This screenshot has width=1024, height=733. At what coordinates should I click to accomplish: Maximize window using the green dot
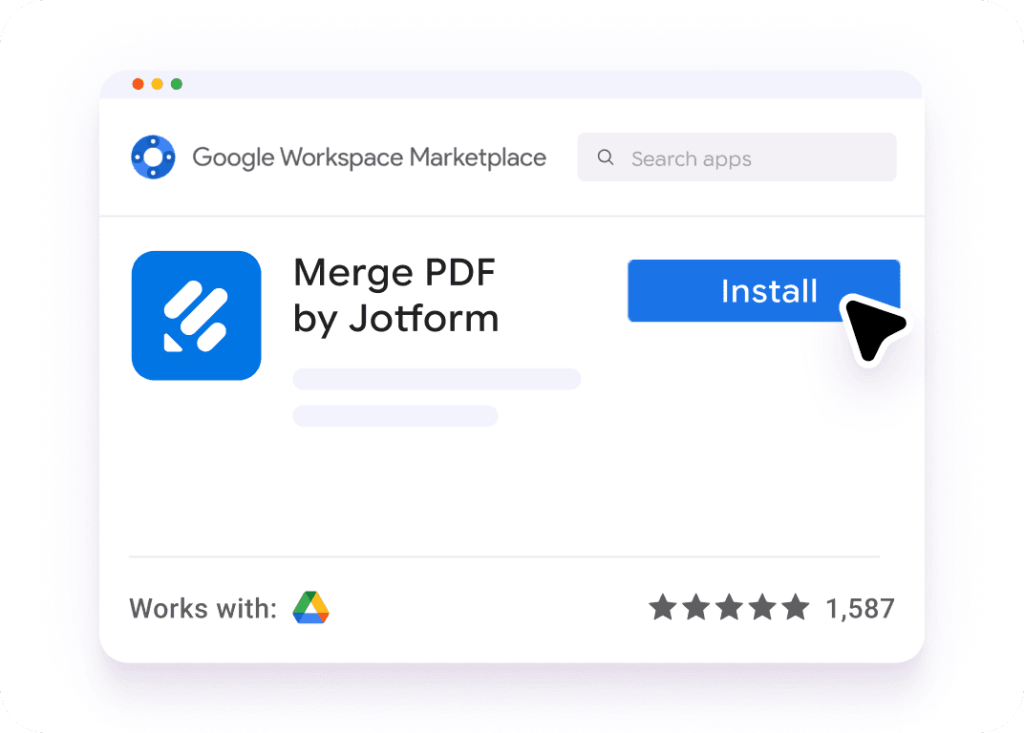176,84
